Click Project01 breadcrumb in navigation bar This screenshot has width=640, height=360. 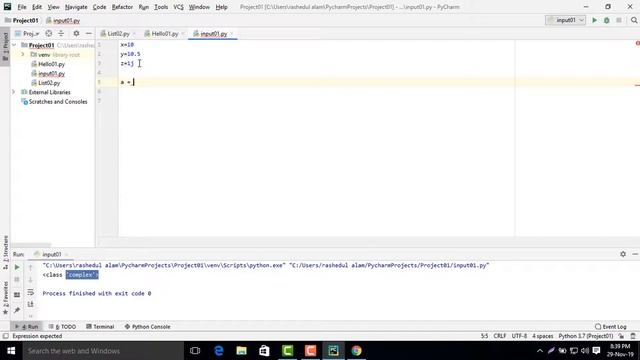(22, 20)
